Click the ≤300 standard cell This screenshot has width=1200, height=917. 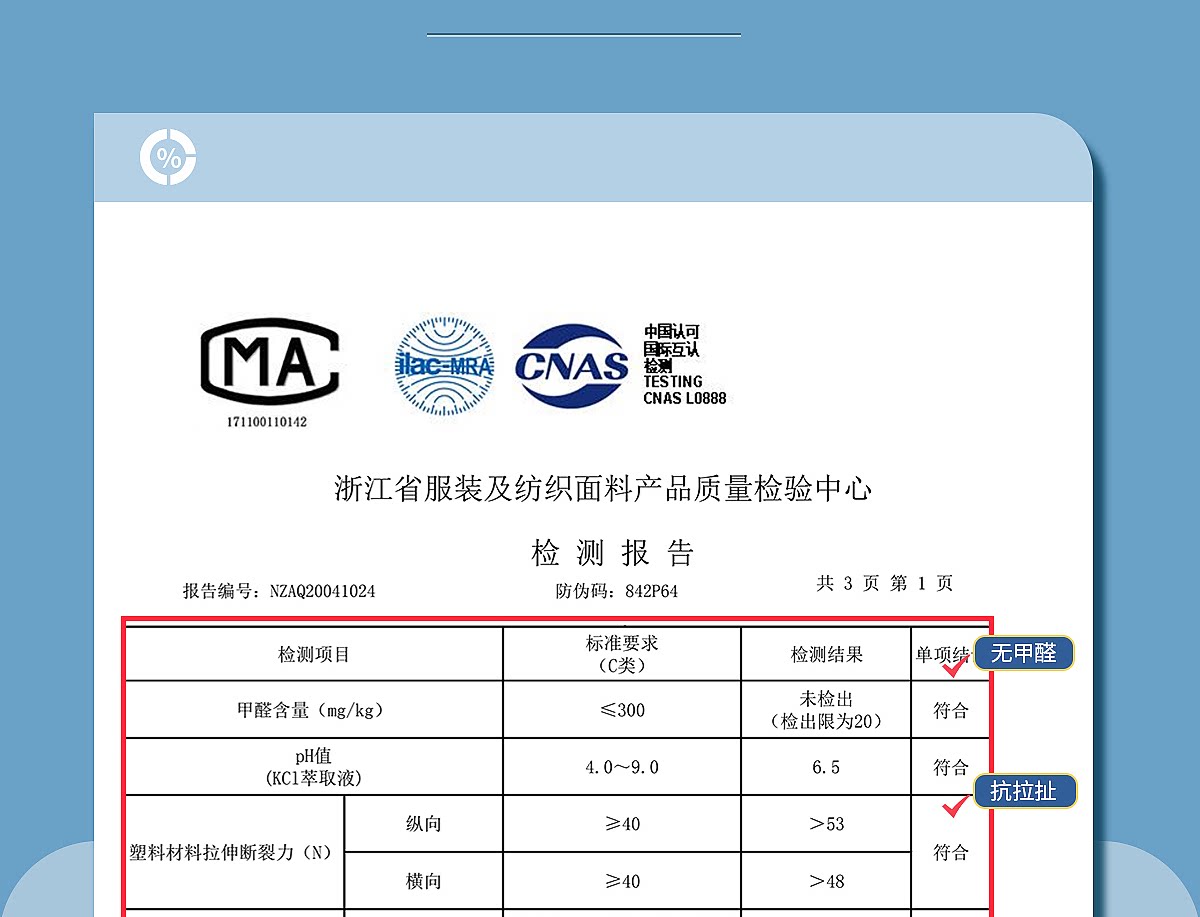pos(622,711)
